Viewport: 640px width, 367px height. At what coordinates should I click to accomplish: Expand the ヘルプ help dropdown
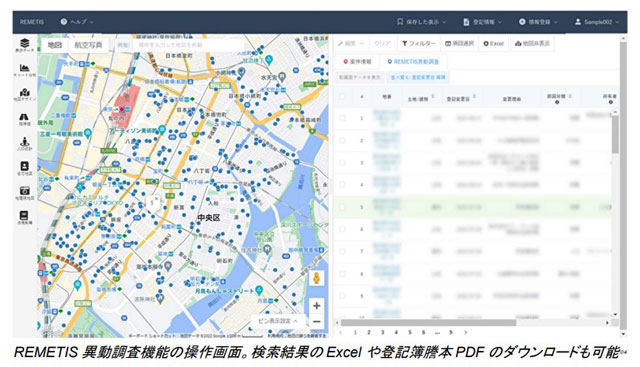(77, 22)
